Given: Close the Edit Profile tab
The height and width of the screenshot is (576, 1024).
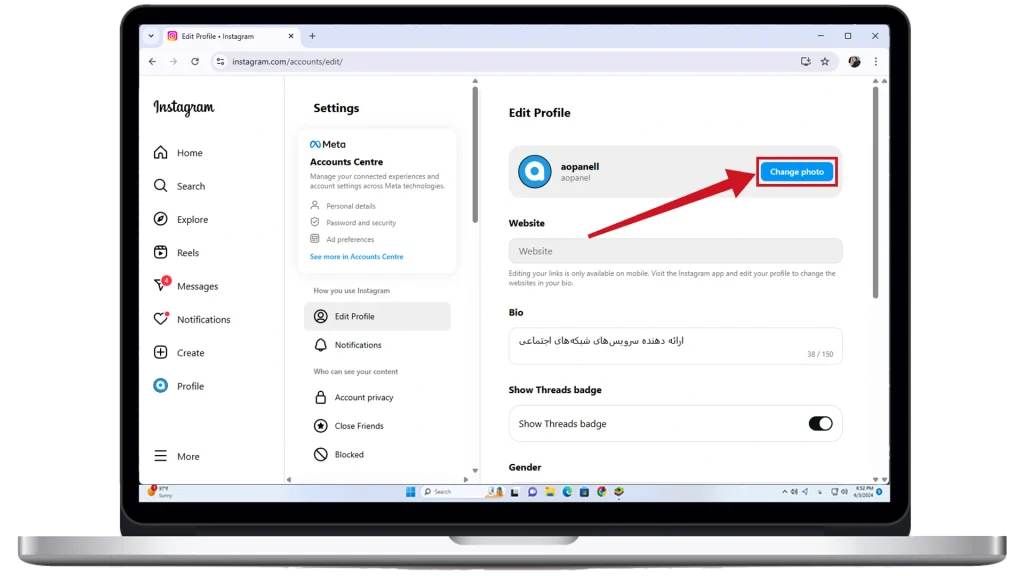Looking at the screenshot, I should 291,36.
